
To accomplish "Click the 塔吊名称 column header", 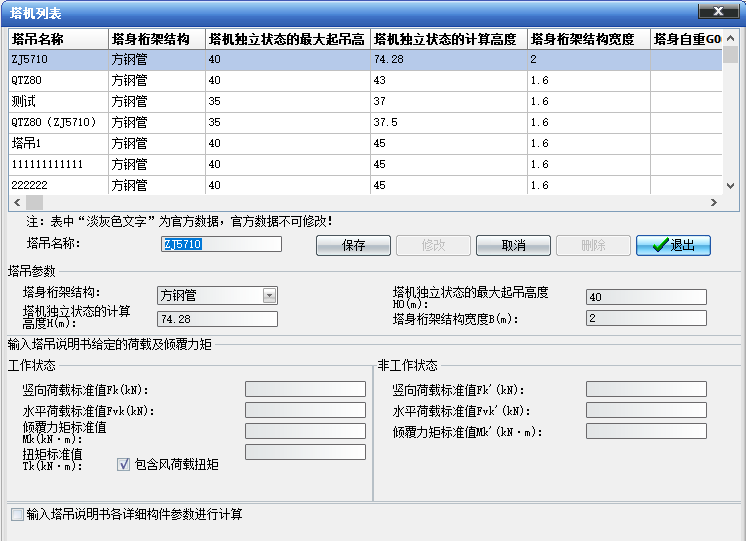I will point(59,39).
